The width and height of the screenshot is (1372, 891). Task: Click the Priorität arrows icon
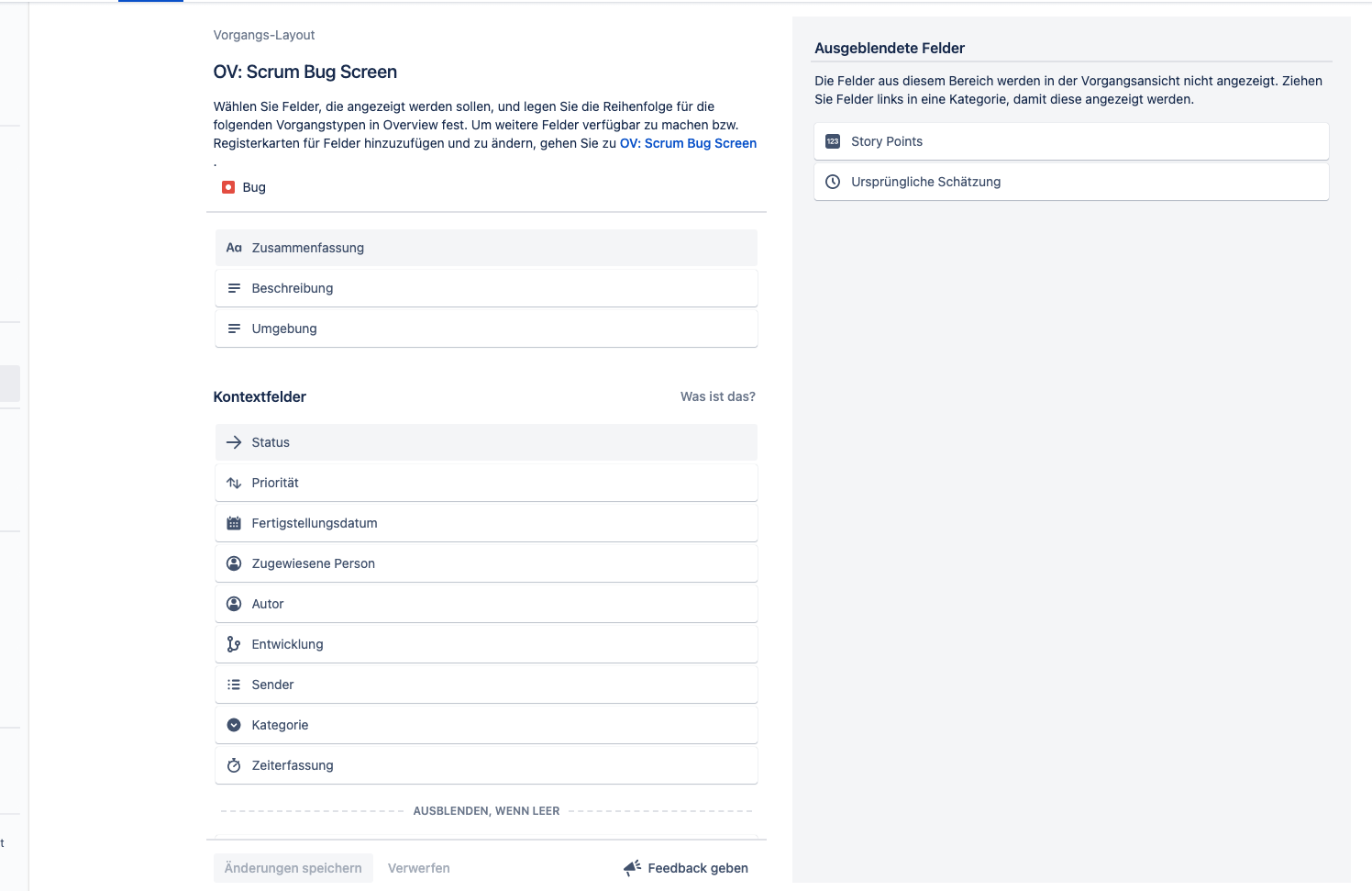234,483
